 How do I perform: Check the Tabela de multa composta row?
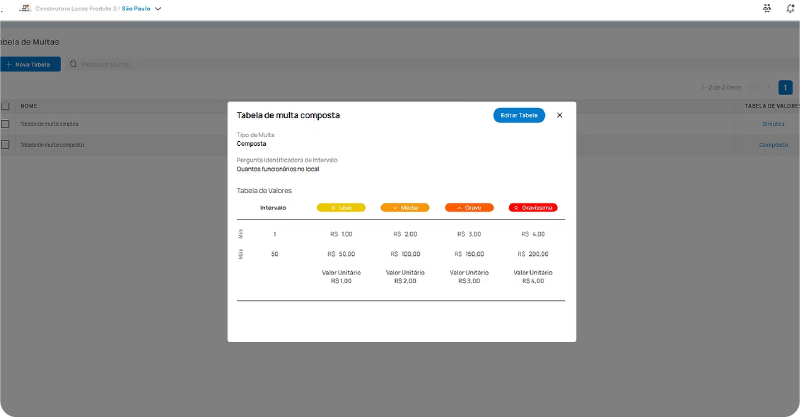click(x=5, y=144)
